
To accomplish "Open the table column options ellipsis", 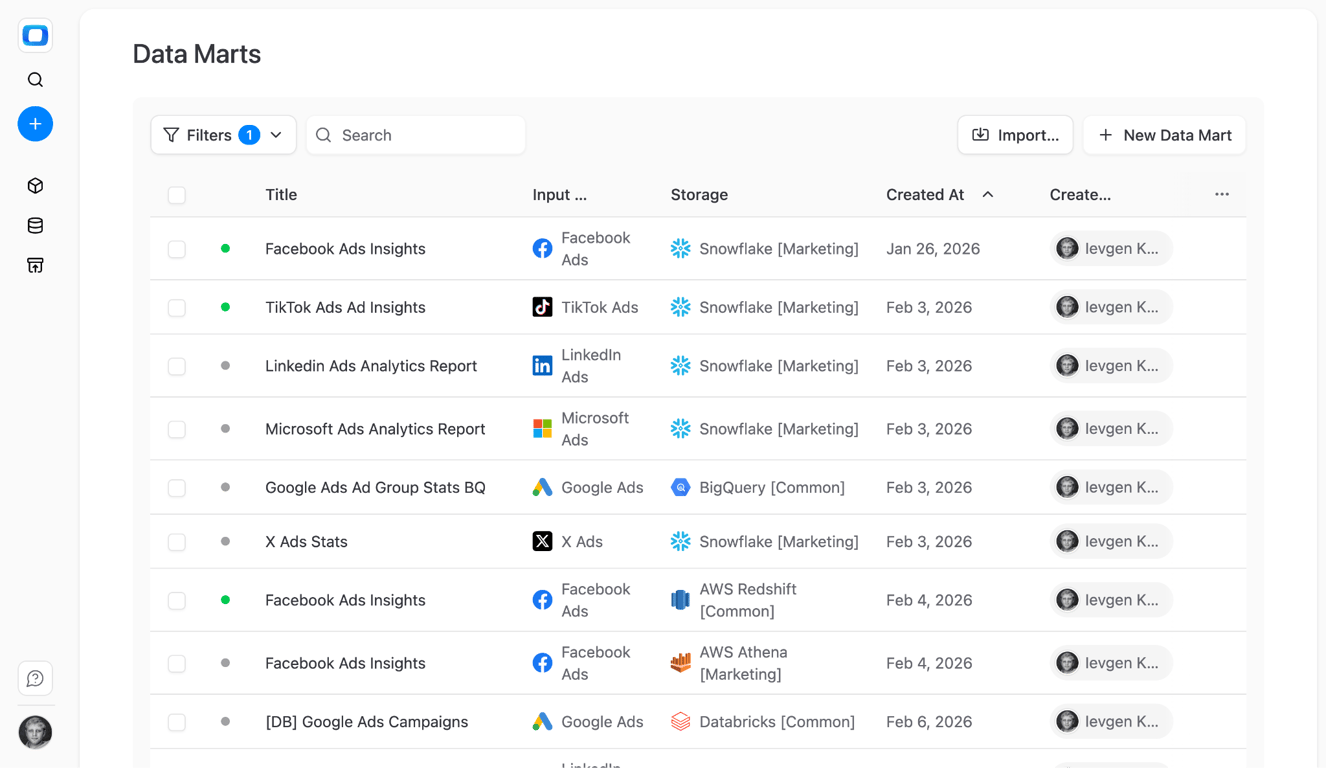I will (x=1222, y=194).
